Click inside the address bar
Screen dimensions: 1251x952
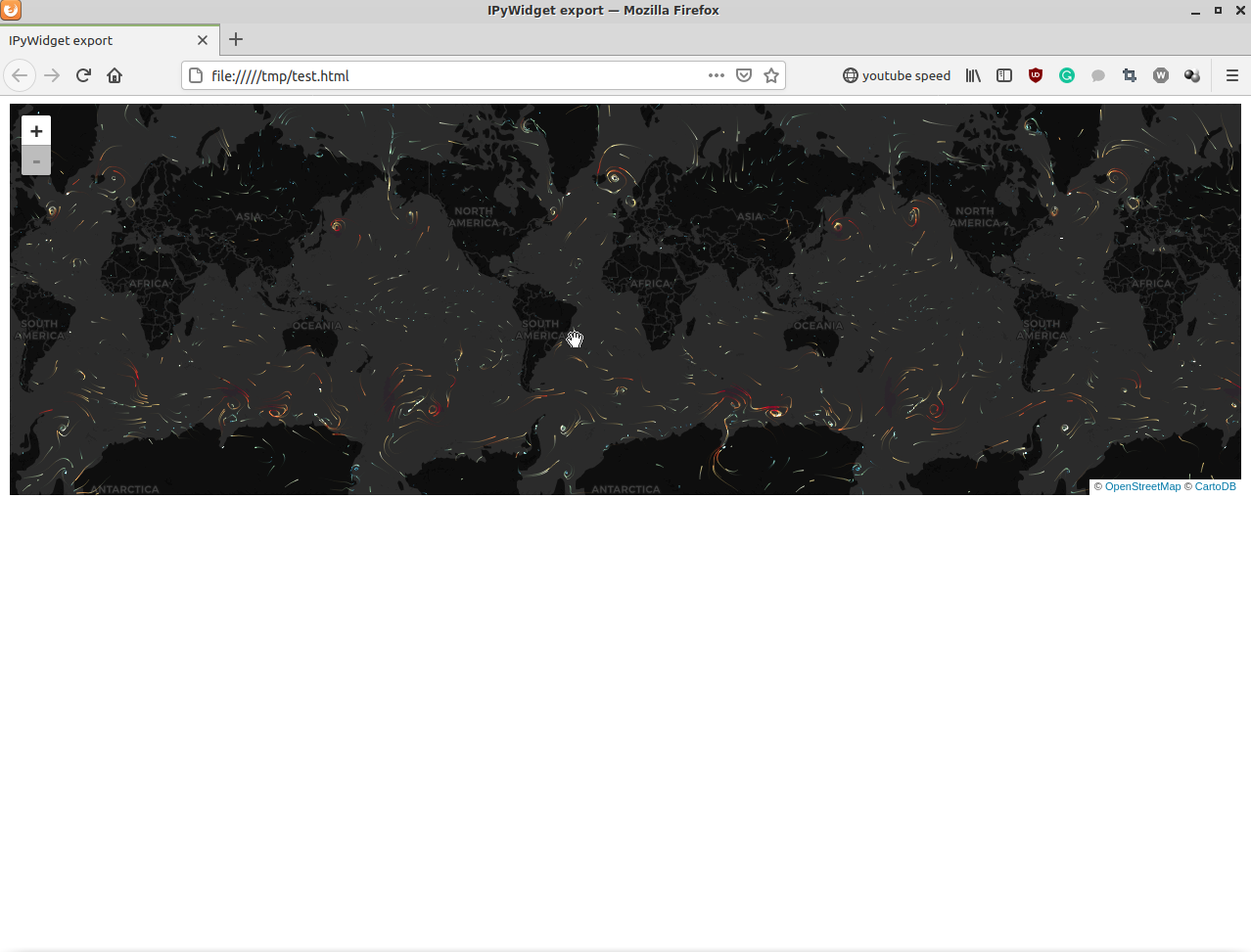(440, 75)
